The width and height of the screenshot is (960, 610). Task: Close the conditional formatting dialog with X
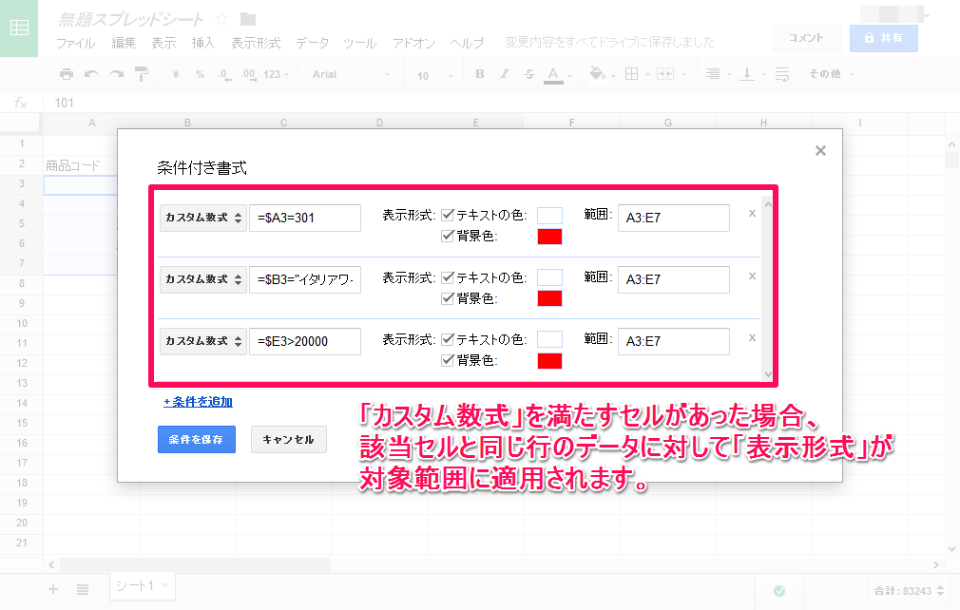820,151
